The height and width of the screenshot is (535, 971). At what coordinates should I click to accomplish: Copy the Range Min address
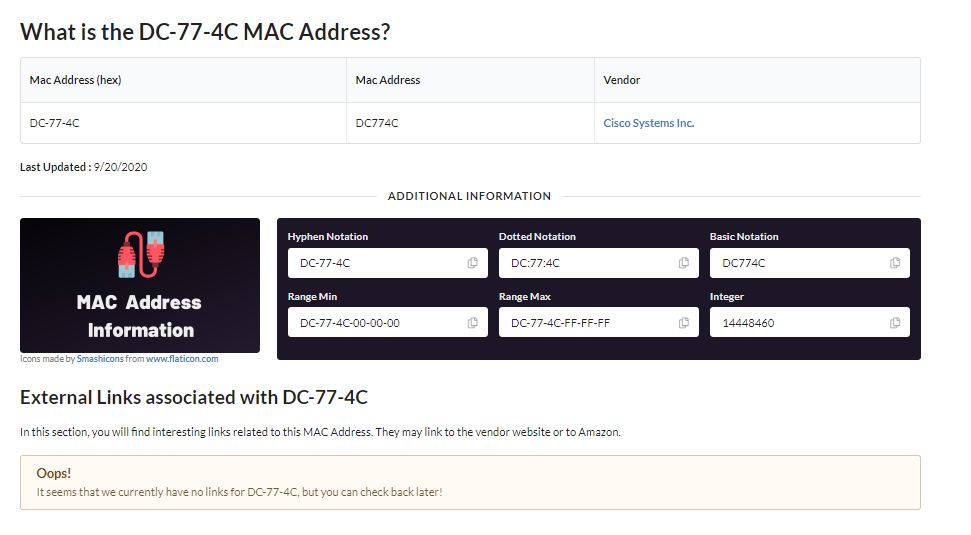472,323
